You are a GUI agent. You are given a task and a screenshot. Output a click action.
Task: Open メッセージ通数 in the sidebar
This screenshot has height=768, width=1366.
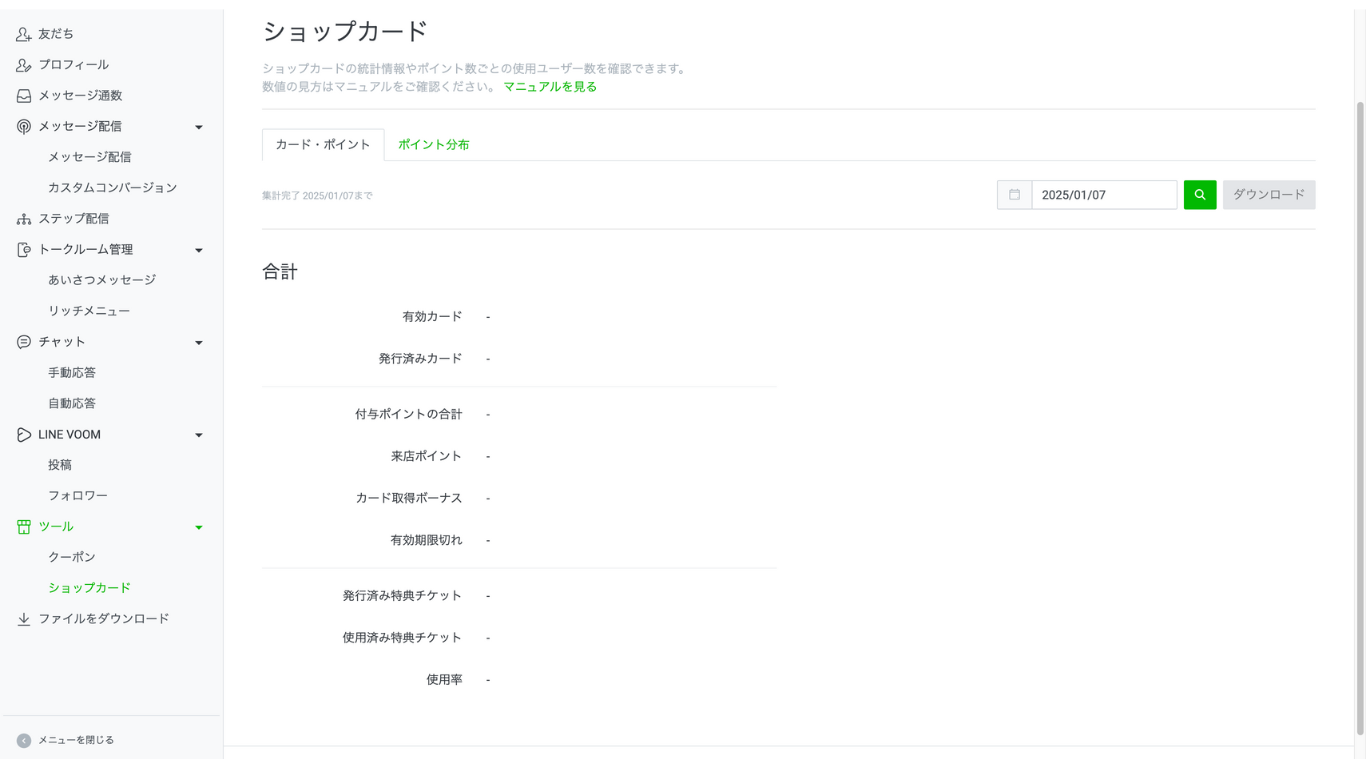(x=80, y=96)
